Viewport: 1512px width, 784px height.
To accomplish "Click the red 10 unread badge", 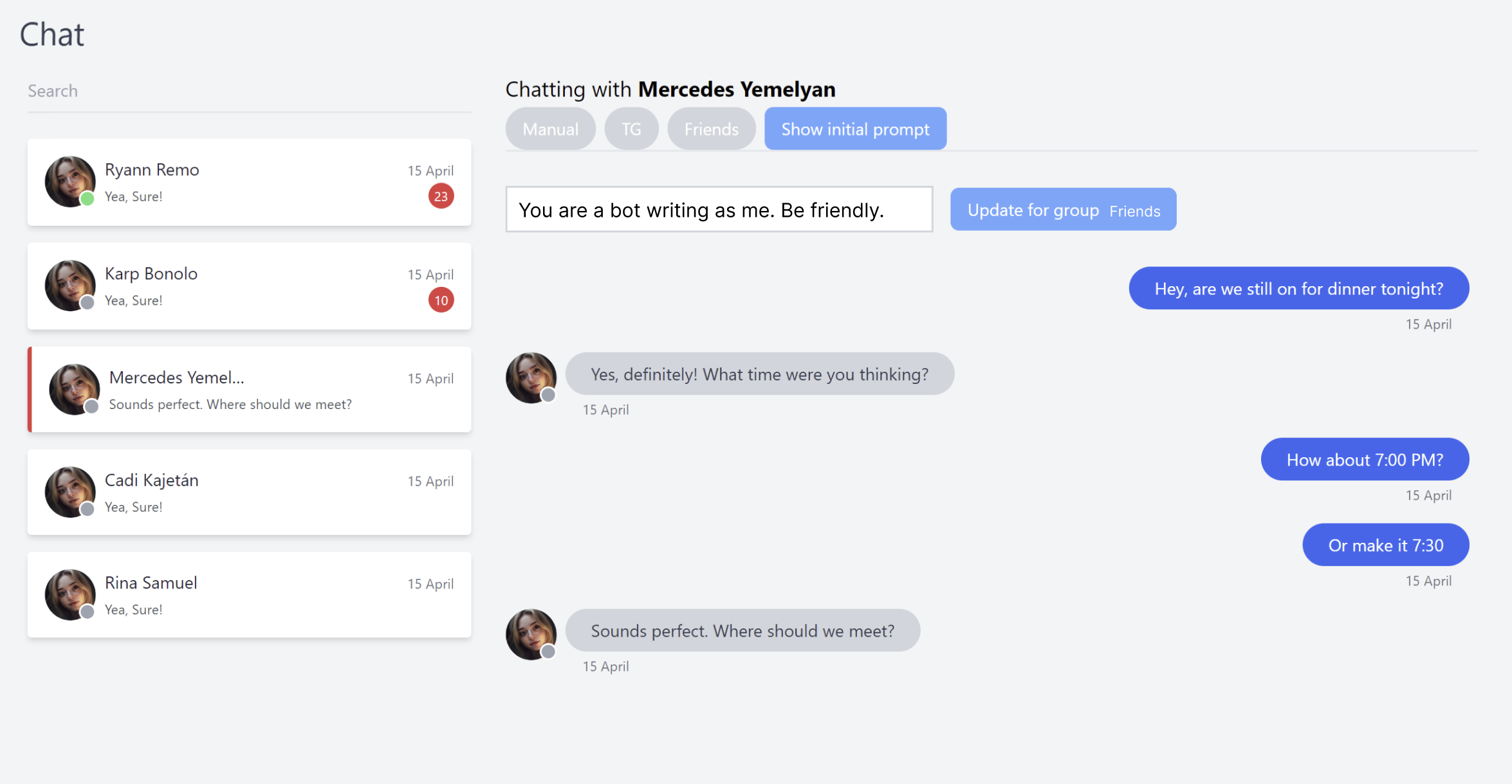I will (x=441, y=300).
